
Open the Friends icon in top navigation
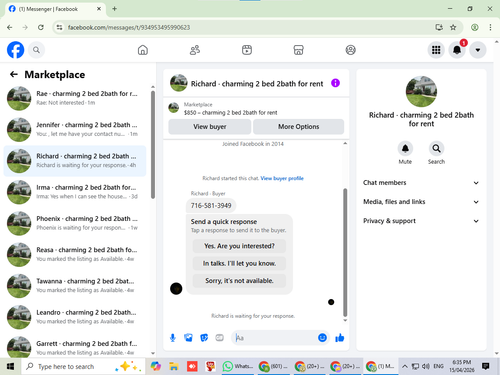click(195, 50)
